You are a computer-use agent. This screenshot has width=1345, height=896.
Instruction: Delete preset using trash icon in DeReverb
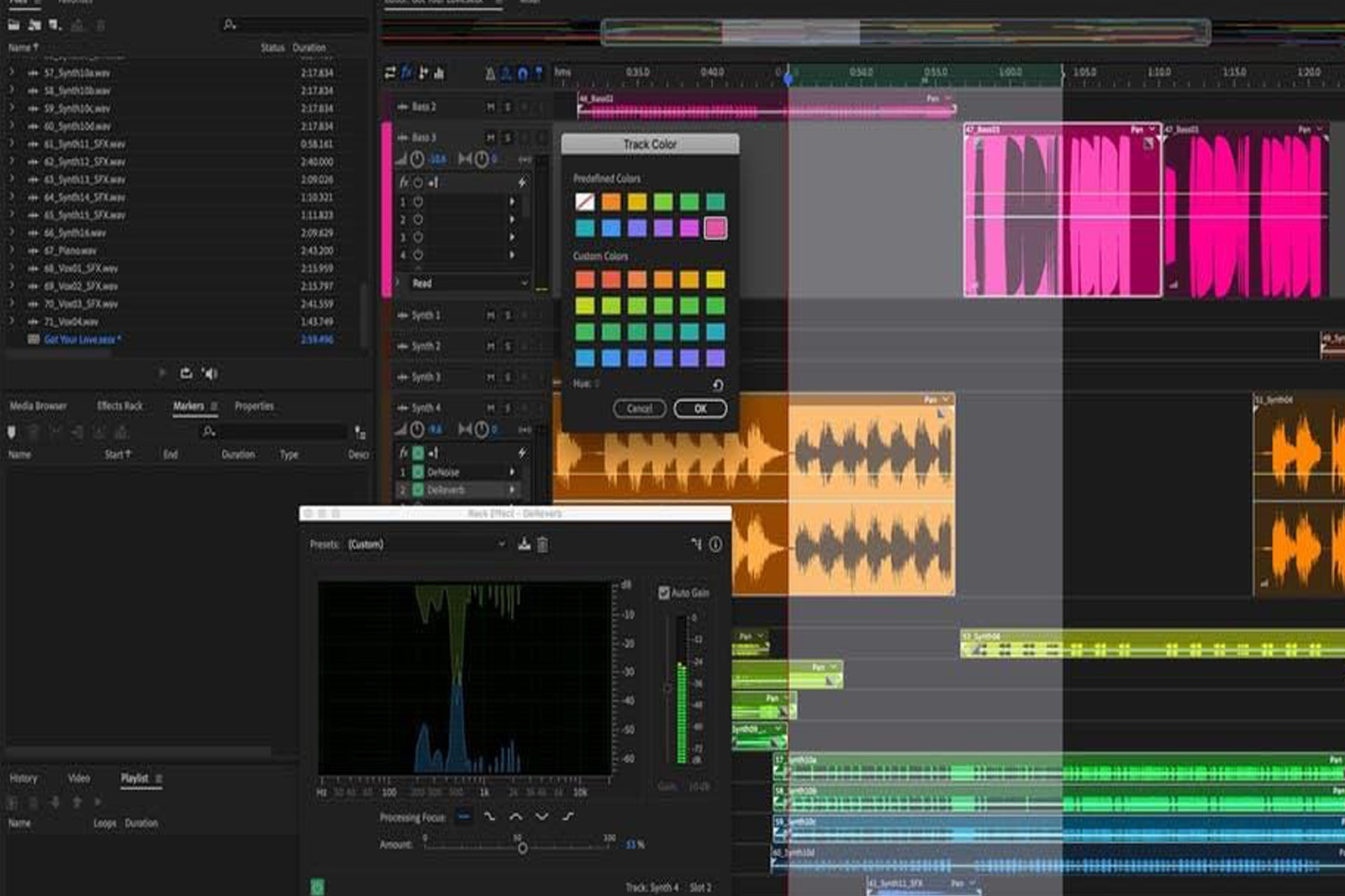[543, 545]
